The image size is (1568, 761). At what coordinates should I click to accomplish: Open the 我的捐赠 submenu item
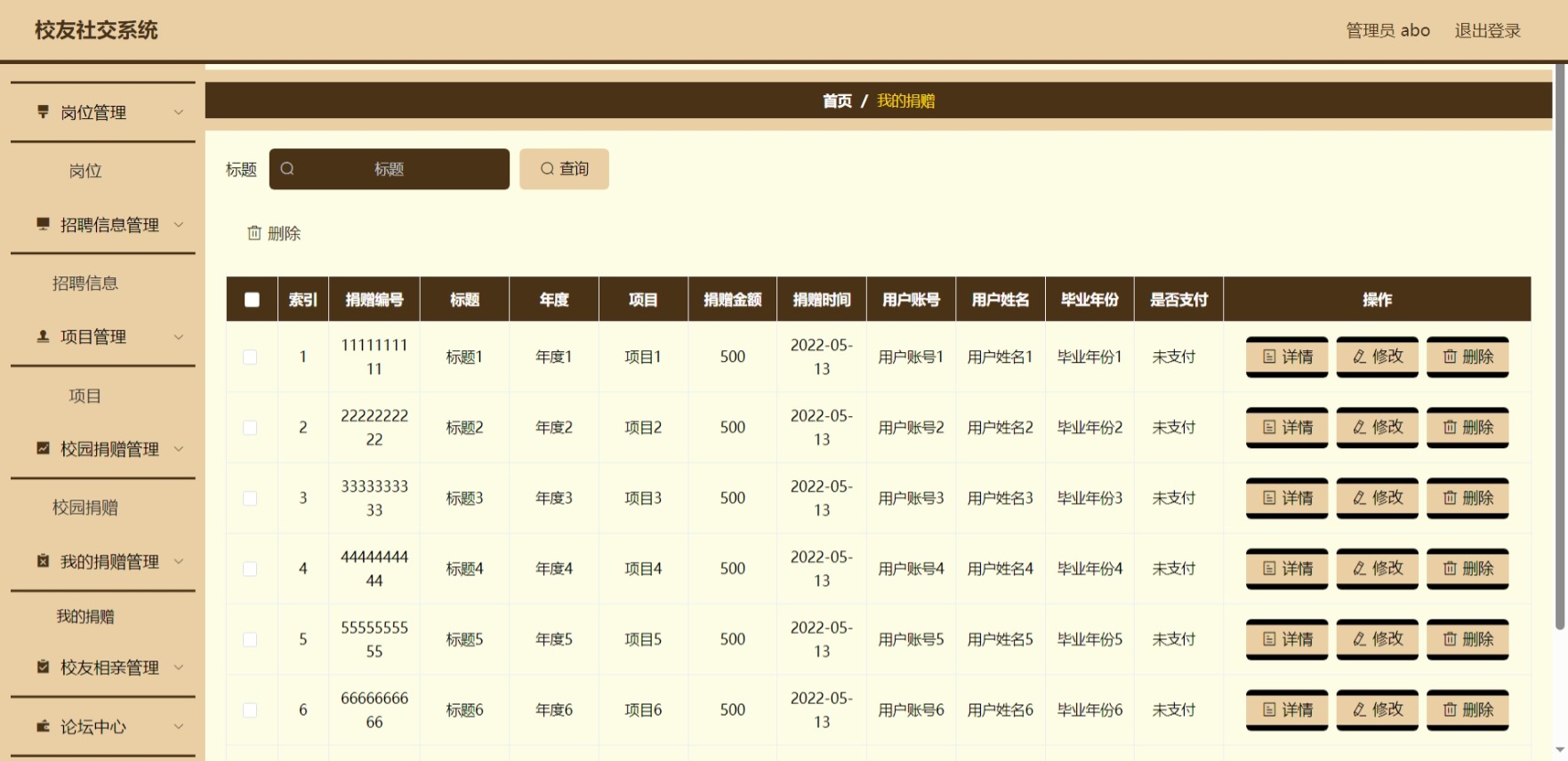pos(85,616)
